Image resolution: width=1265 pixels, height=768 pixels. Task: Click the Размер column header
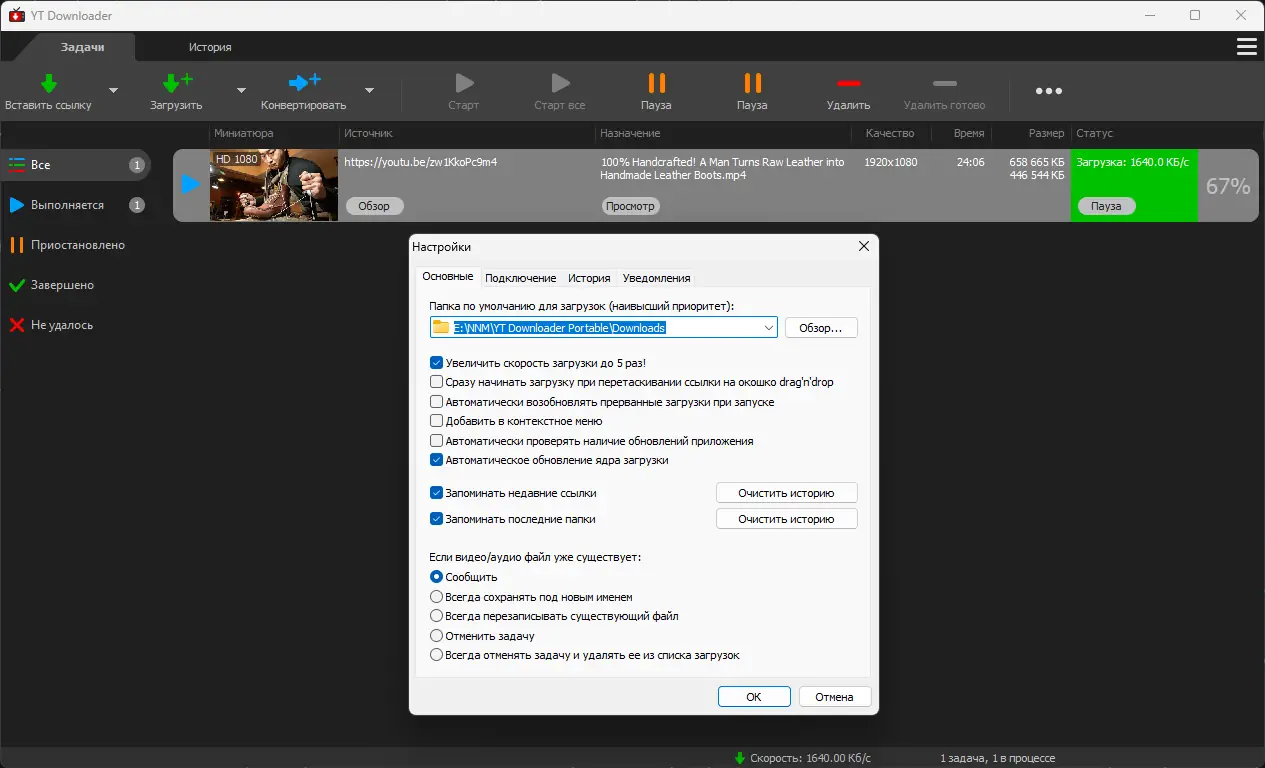[x=1046, y=133]
